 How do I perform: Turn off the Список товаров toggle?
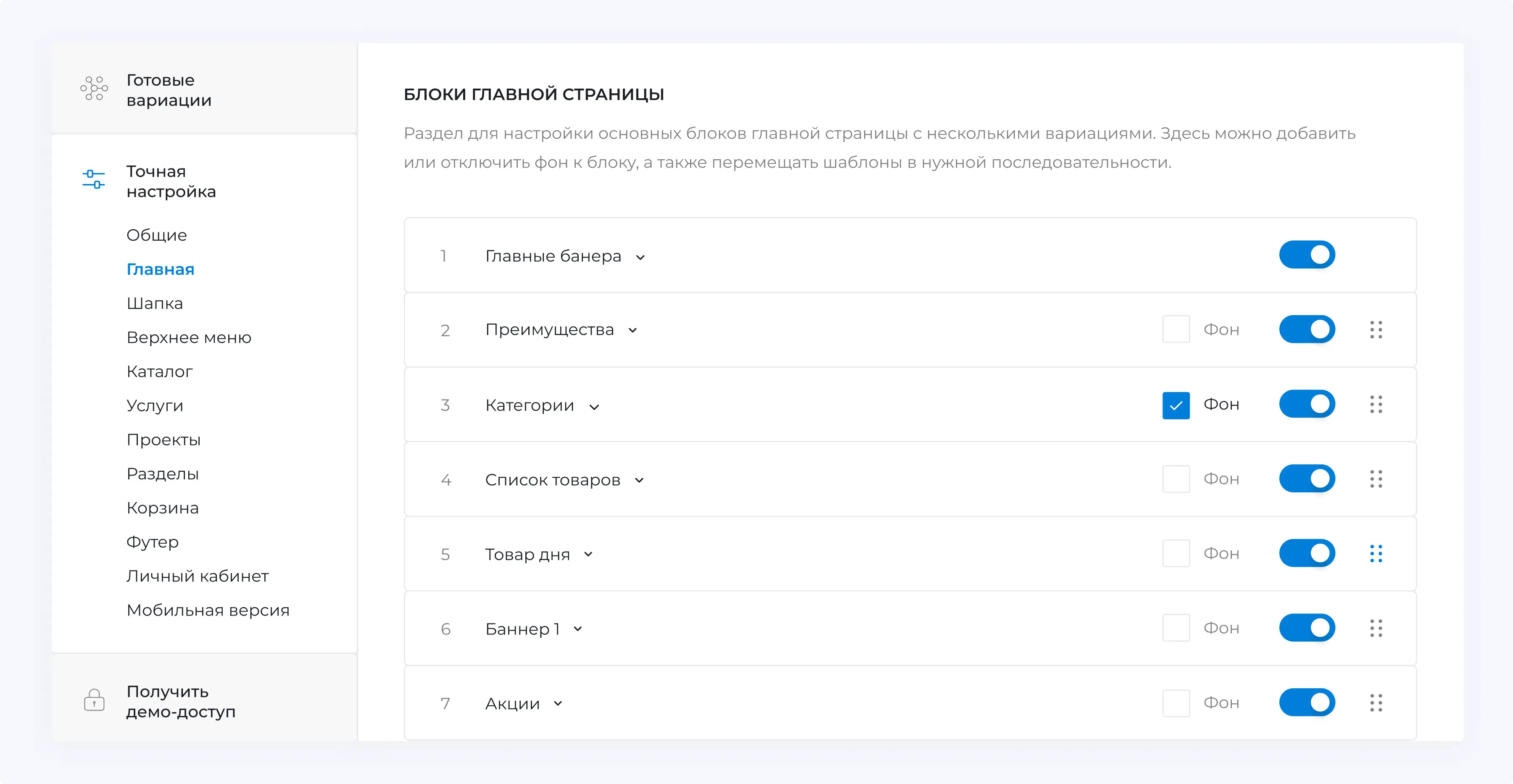[x=1307, y=479]
